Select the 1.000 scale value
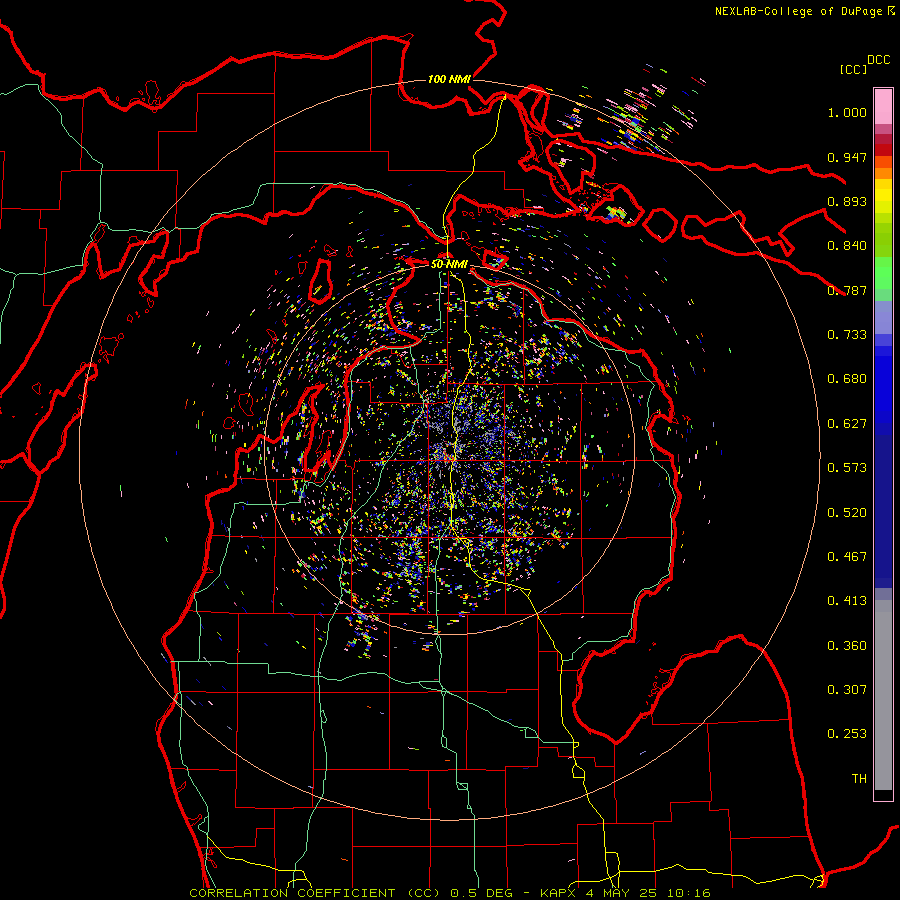Image resolution: width=900 pixels, height=900 pixels. [x=847, y=112]
